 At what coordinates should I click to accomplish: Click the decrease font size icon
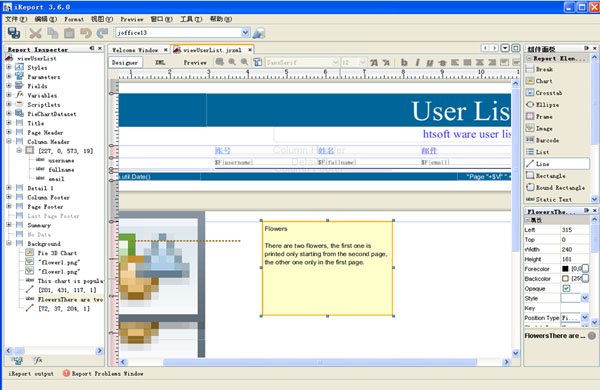(386, 62)
